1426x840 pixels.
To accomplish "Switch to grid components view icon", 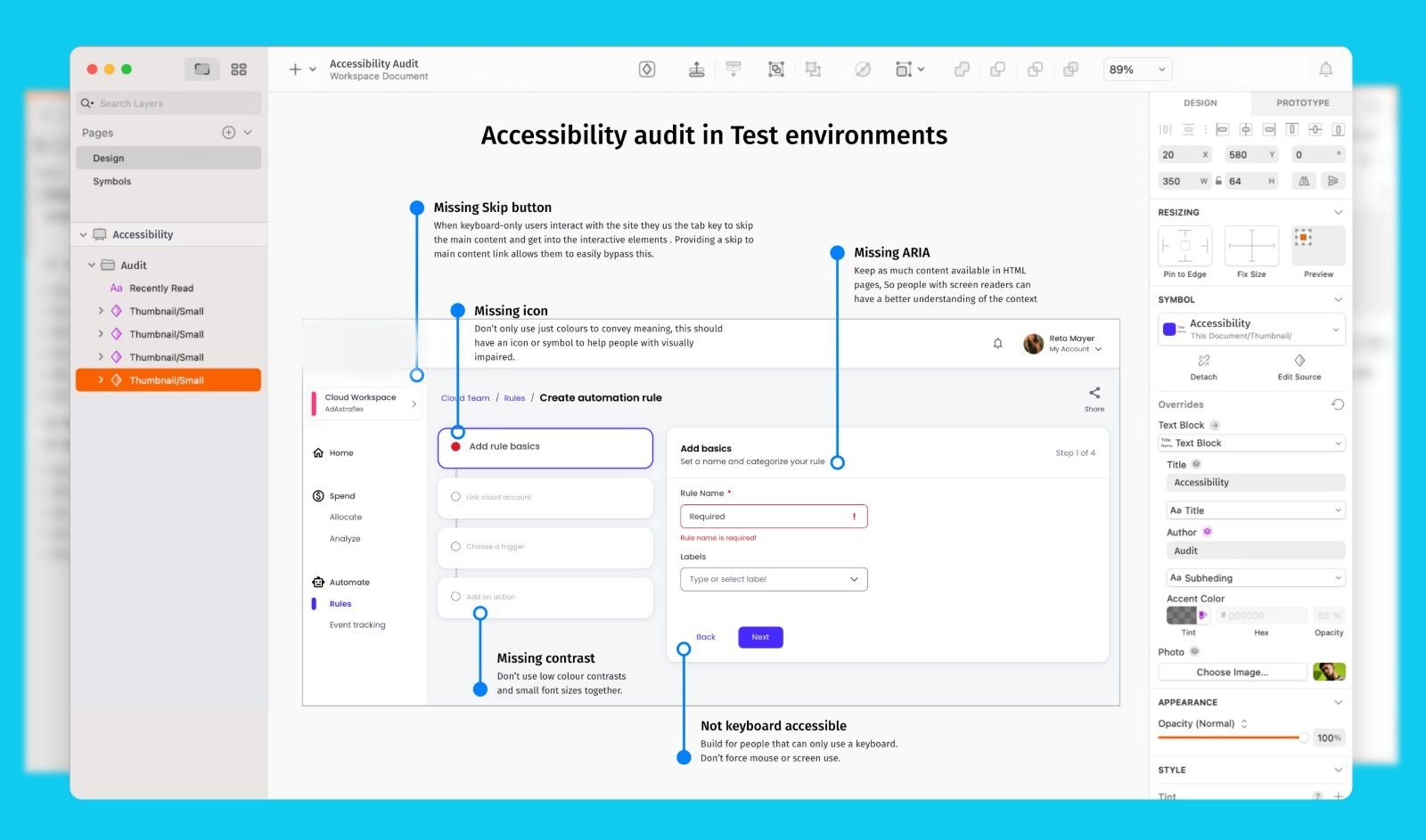I will click(239, 69).
